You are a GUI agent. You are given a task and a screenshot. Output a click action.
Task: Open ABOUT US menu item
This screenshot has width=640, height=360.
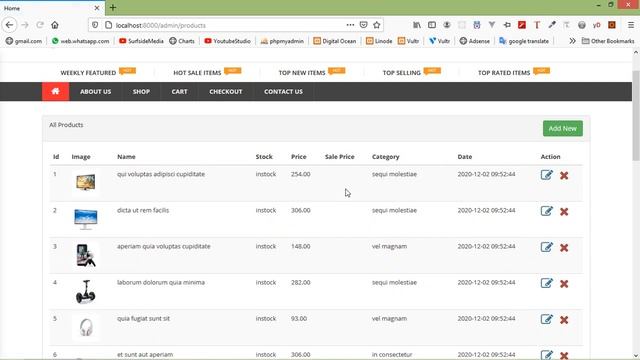[x=96, y=91]
